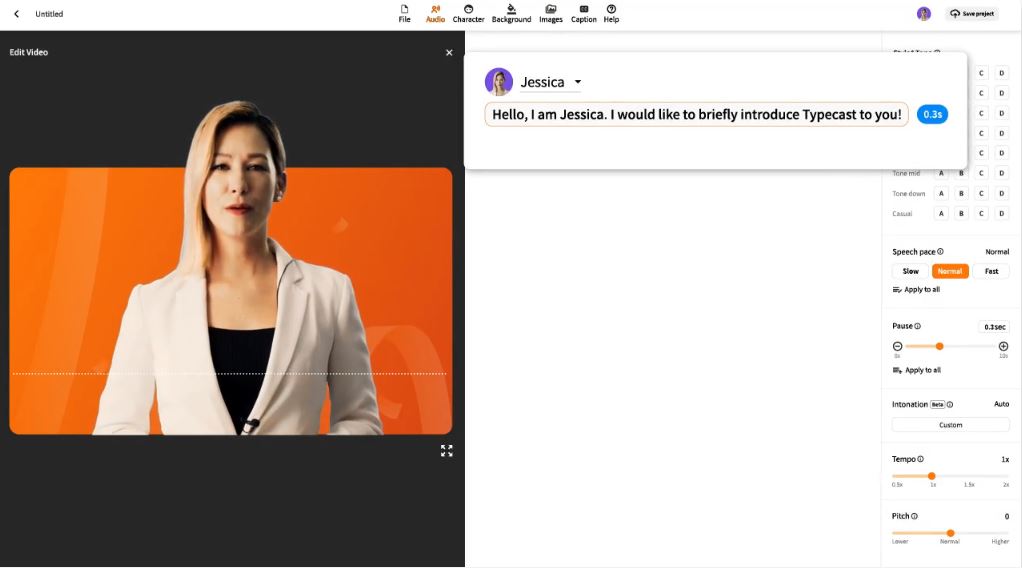The height and width of the screenshot is (568, 1022).
Task: Open the Help menu
Action: tap(611, 14)
